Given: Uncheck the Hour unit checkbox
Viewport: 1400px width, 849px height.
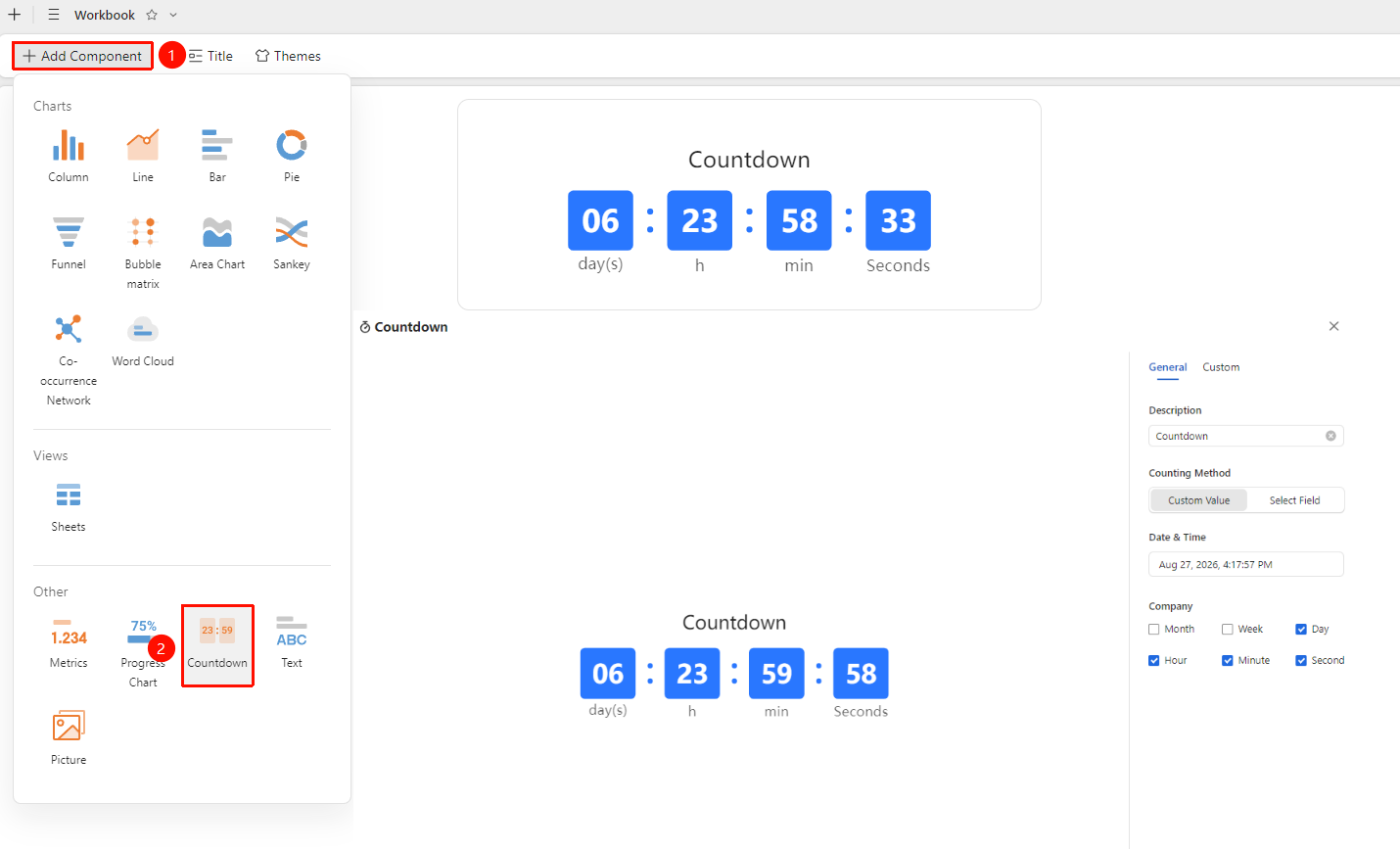Looking at the screenshot, I should click(1154, 661).
